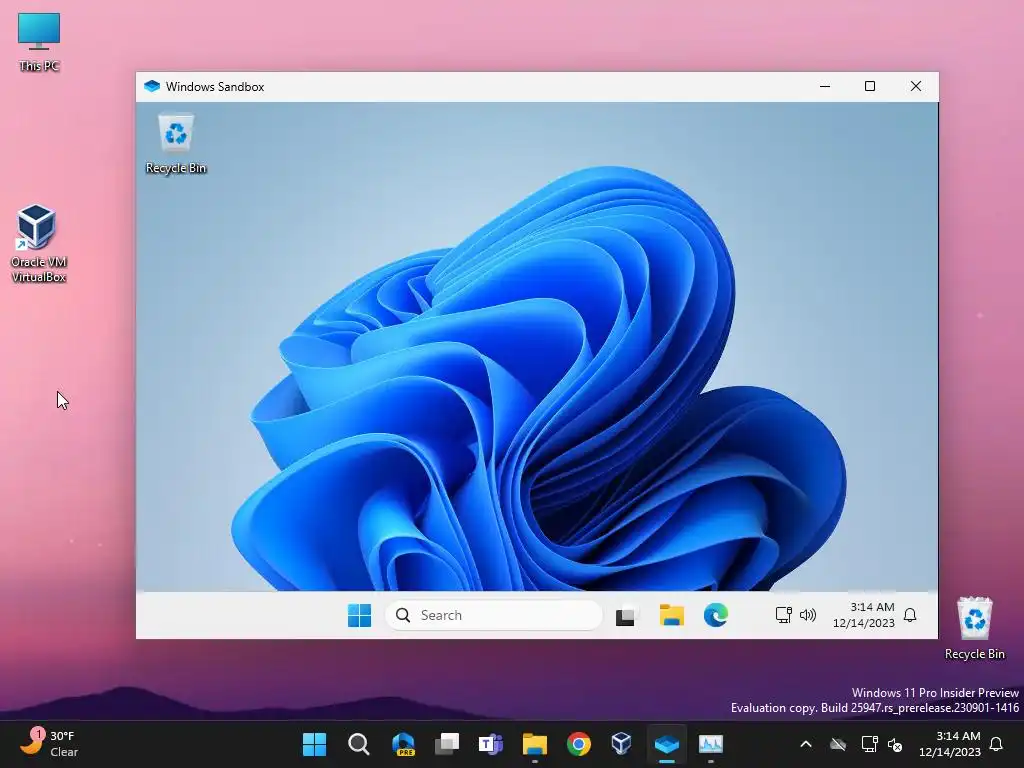
Task: Select the This PC desktop icon
Action: point(39,42)
